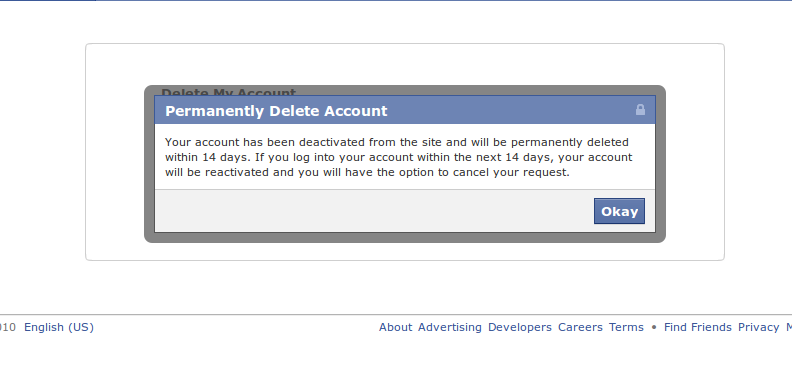The width and height of the screenshot is (792, 371).
Task: Select the Find Friends footer link
Action: click(x=698, y=327)
